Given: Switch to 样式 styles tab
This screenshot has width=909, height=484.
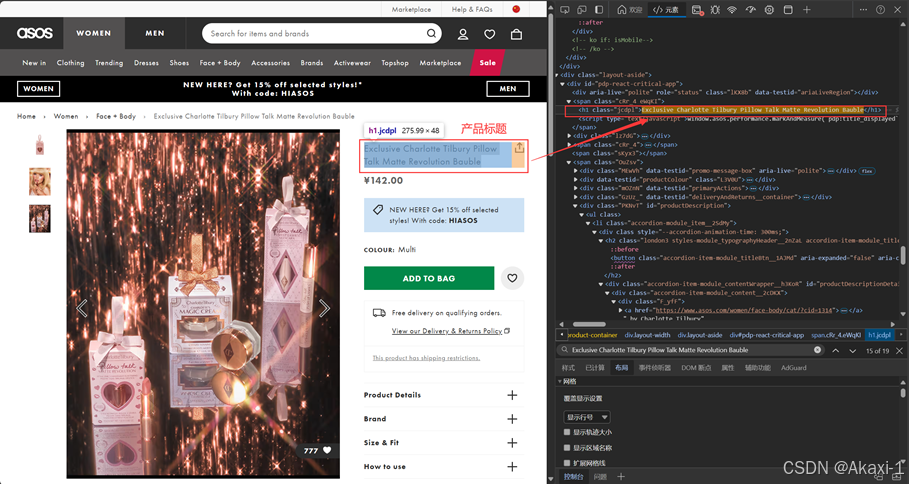Looking at the screenshot, I should point(568,367).
